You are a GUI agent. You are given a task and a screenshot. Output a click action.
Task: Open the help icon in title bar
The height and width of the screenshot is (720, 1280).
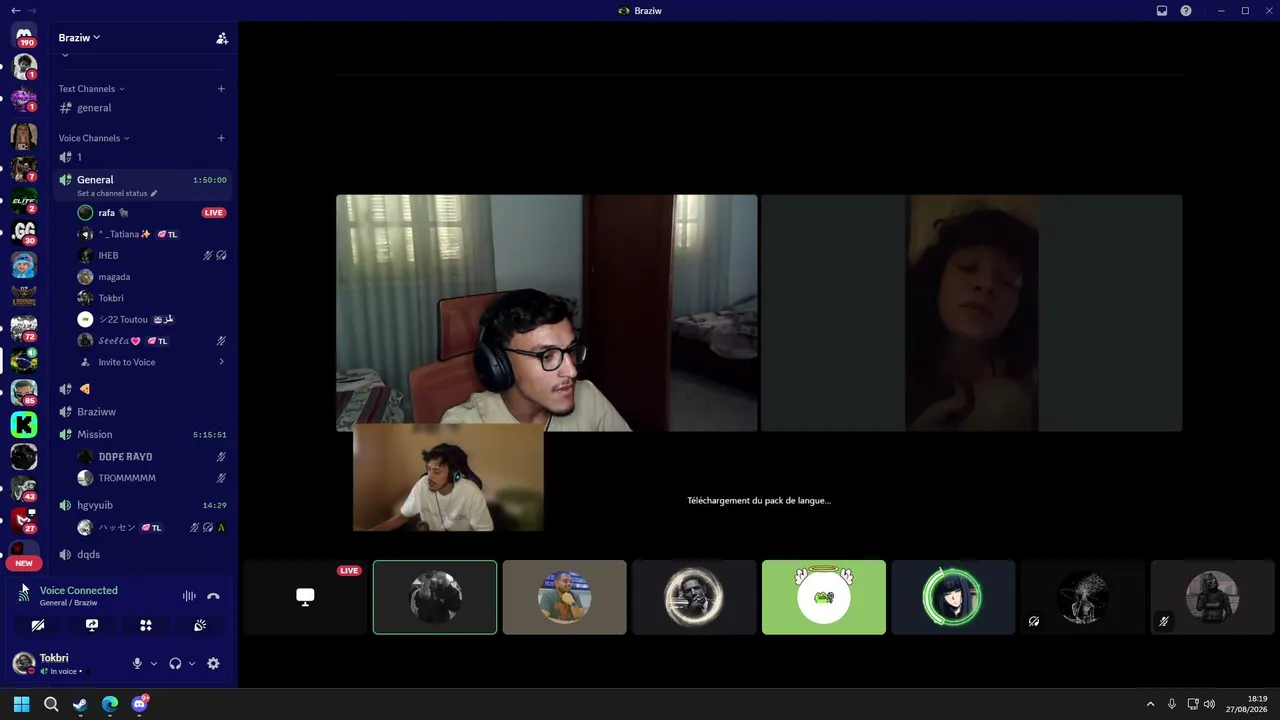click(x=1186, y=11)
